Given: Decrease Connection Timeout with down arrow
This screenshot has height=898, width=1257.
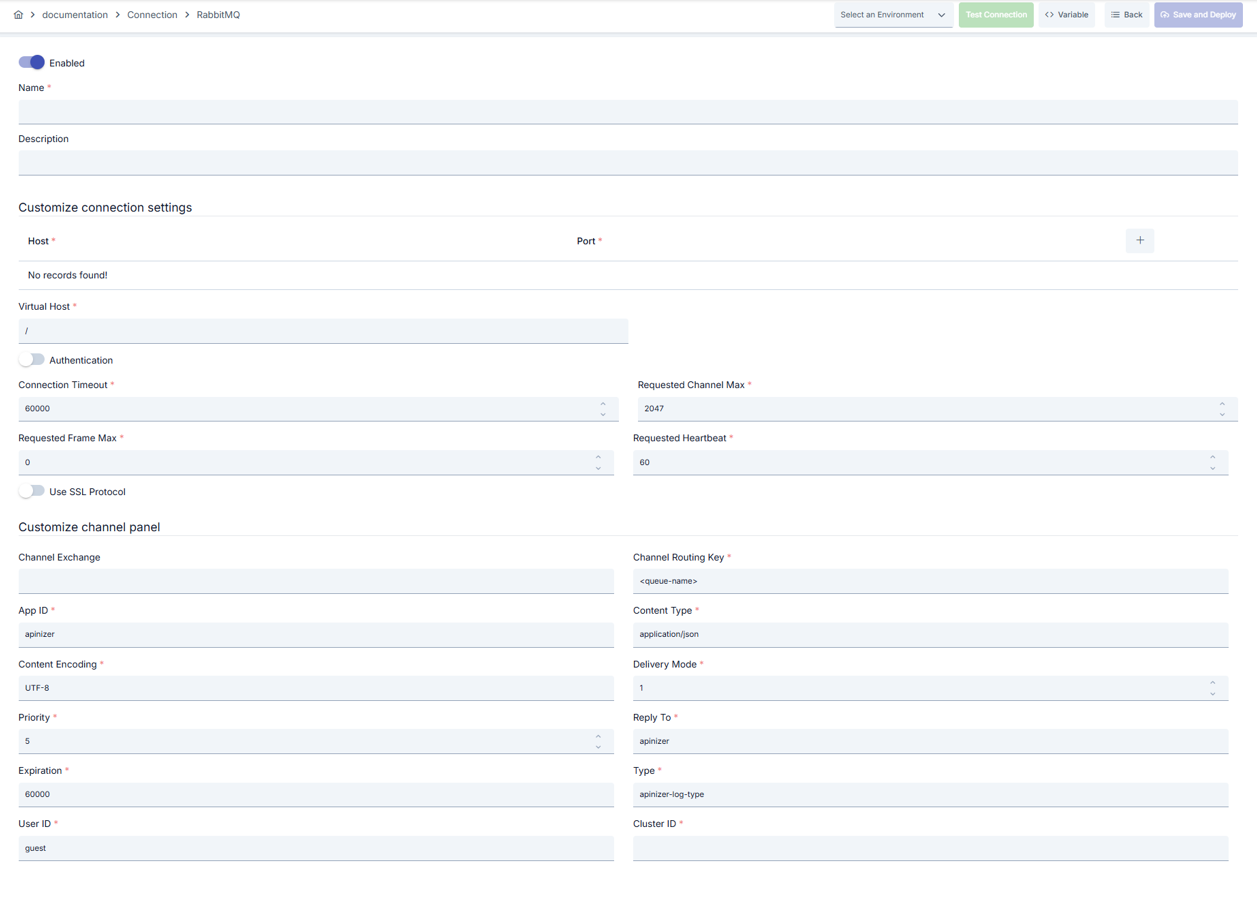Looking at the screenshot, I should point(603,414).
